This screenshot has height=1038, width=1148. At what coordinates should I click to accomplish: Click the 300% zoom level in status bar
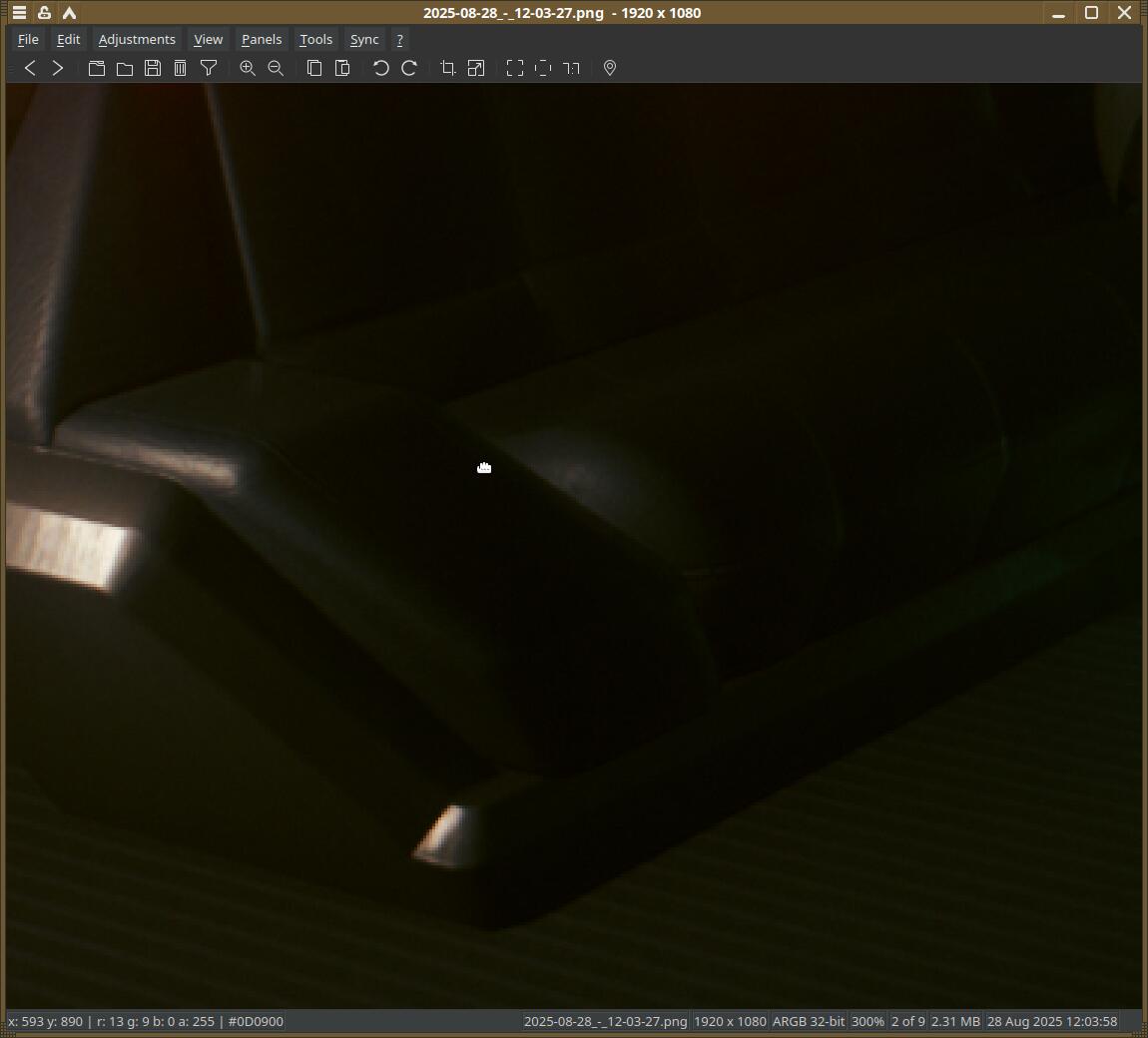[867, 1021]
